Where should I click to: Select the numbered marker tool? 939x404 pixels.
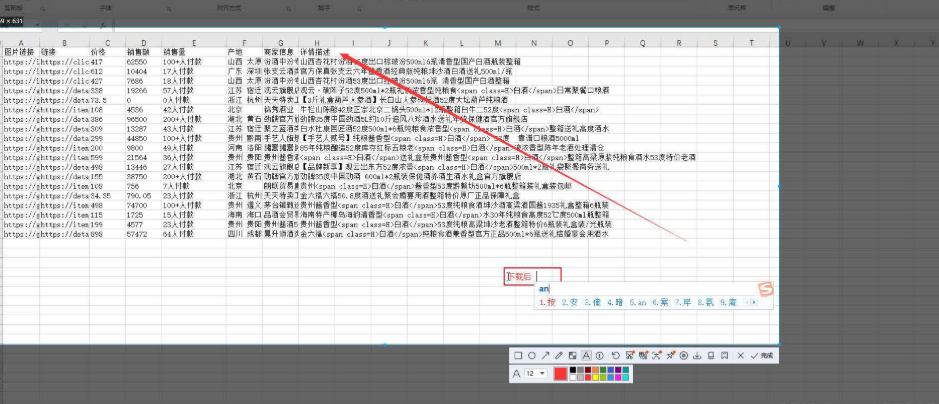click(599, 356)
